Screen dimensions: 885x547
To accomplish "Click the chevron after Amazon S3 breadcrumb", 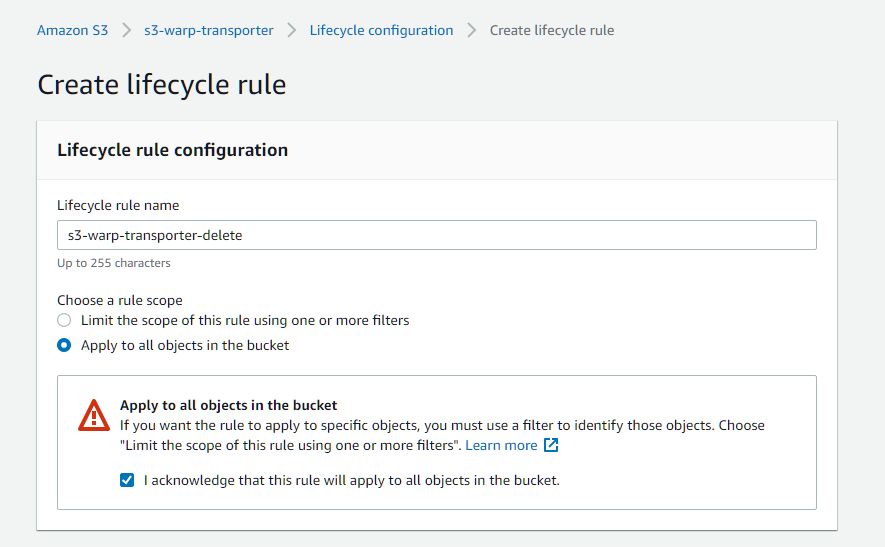I will point(127,30).
